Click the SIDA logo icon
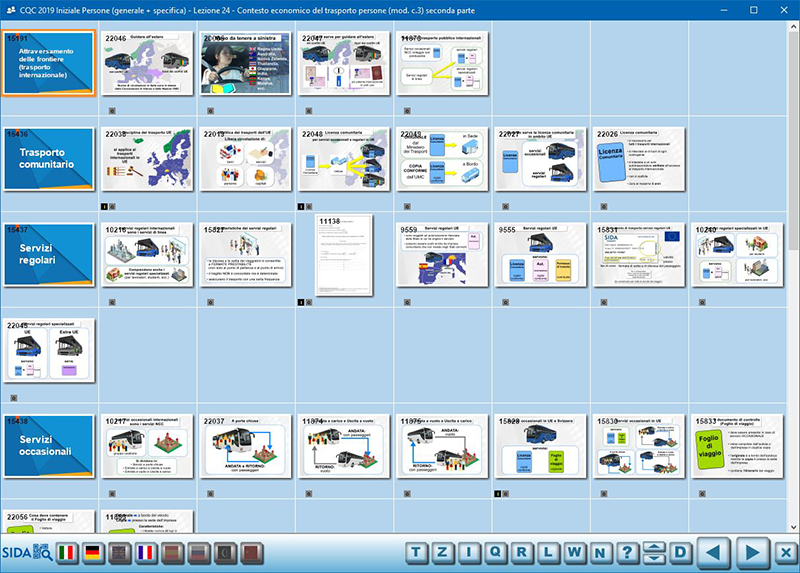Image resolution: width=800 pixels, height=573 pixels. pyautogui.click(x=27, y=552)
